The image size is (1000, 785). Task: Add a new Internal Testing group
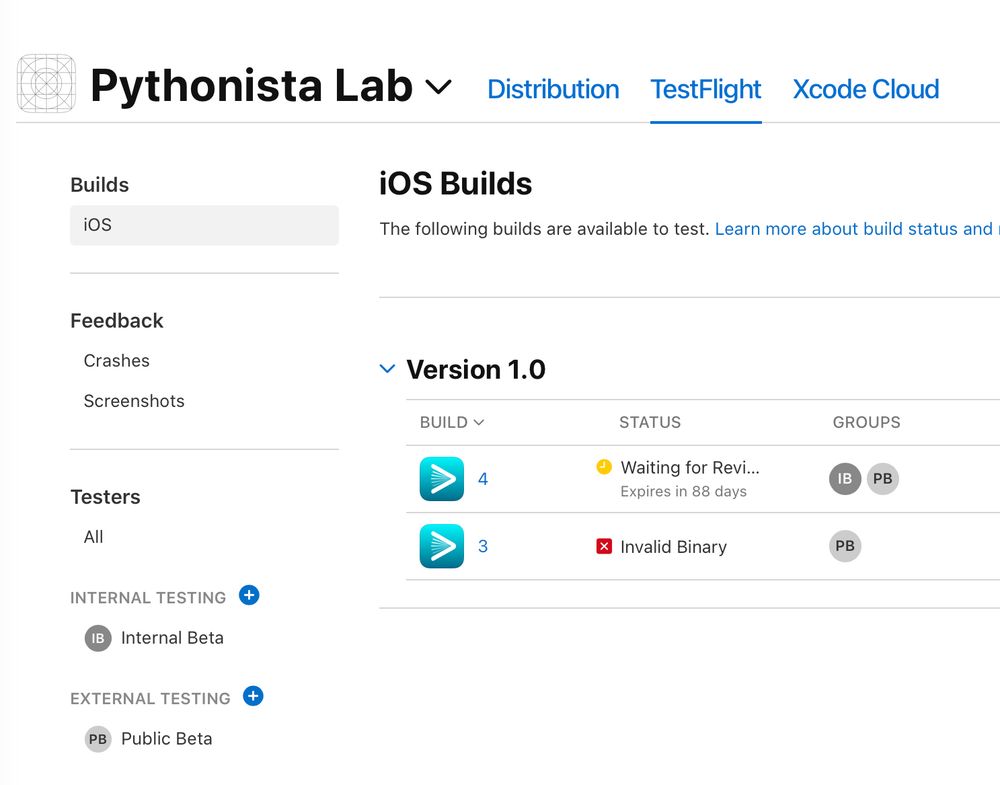[249, 596]
